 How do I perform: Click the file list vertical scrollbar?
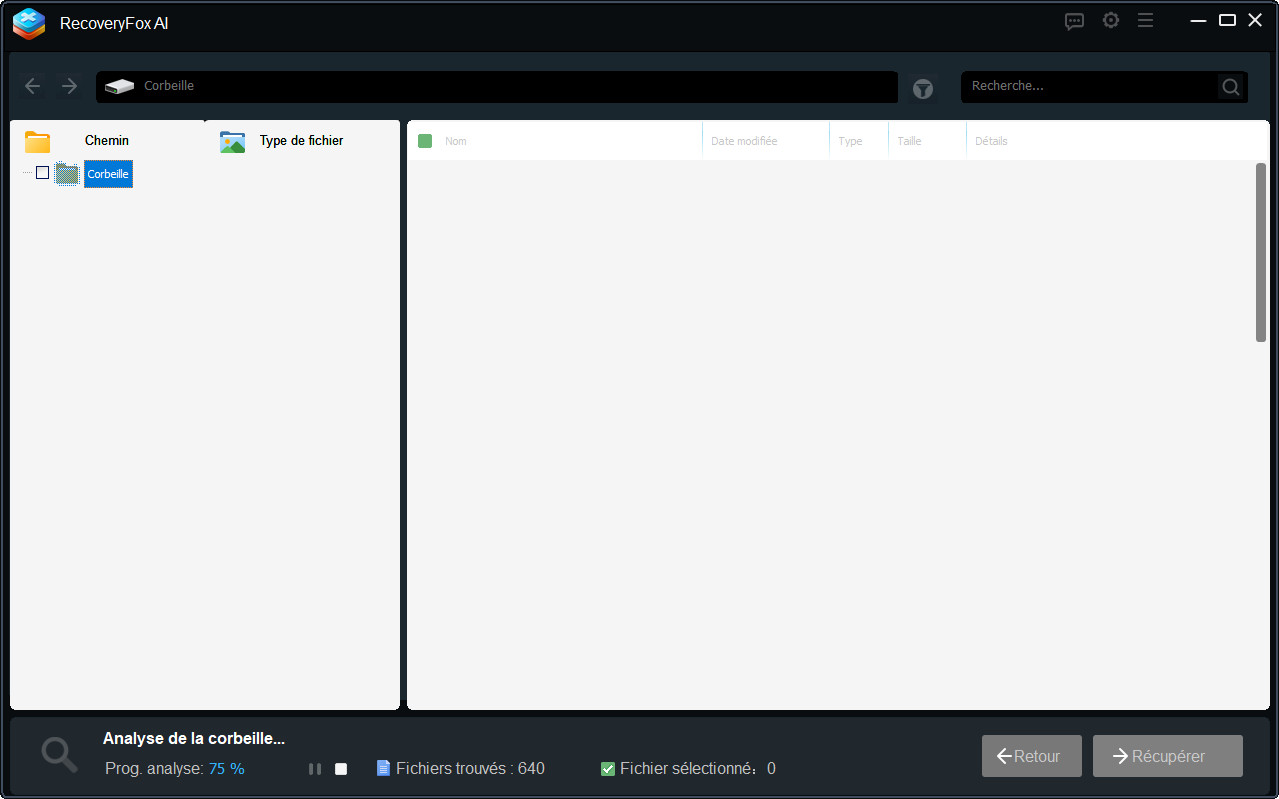point(1261,252)
